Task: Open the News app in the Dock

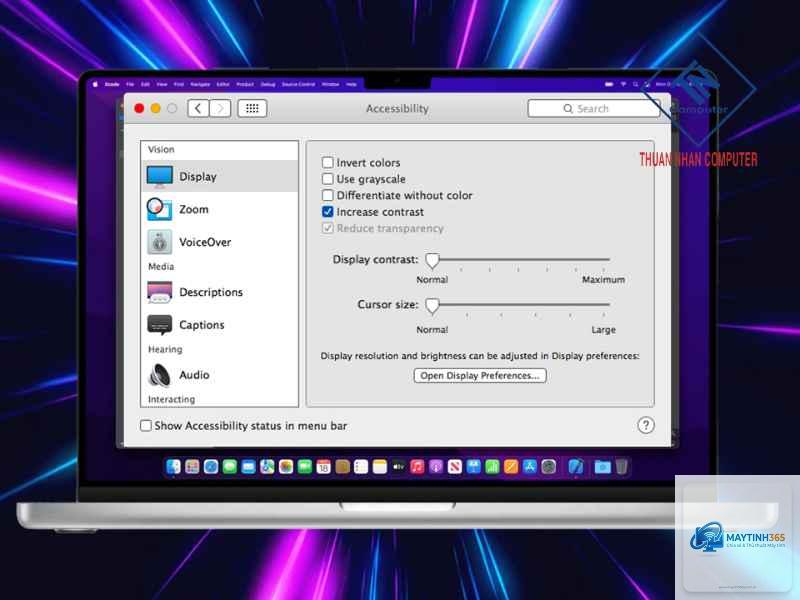Action: pyautogui.click(x=455, y=466)
